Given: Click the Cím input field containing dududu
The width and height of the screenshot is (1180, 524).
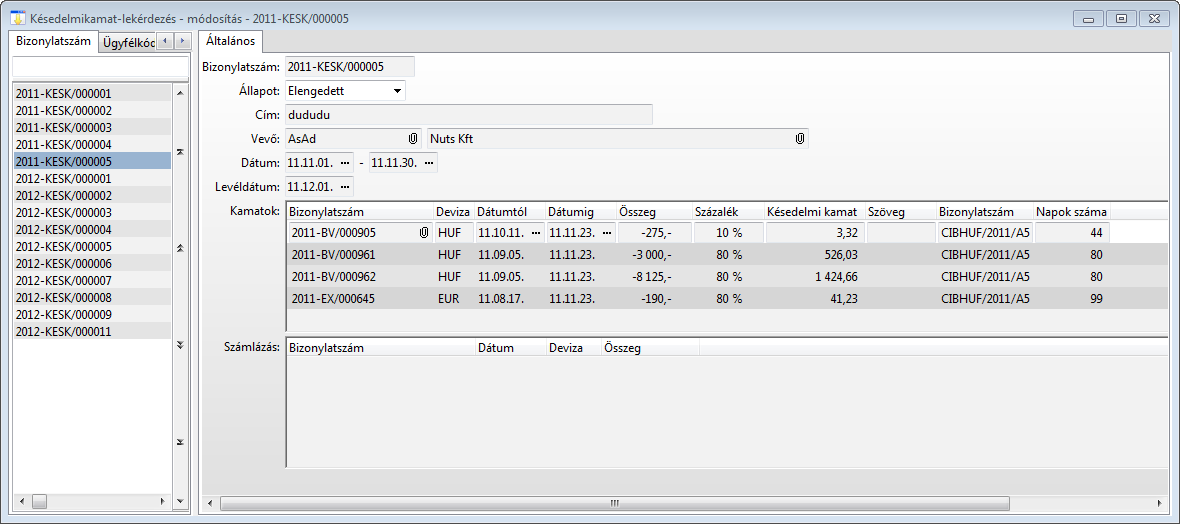Looking at the screenshot, I should click(x=468, y=115).
